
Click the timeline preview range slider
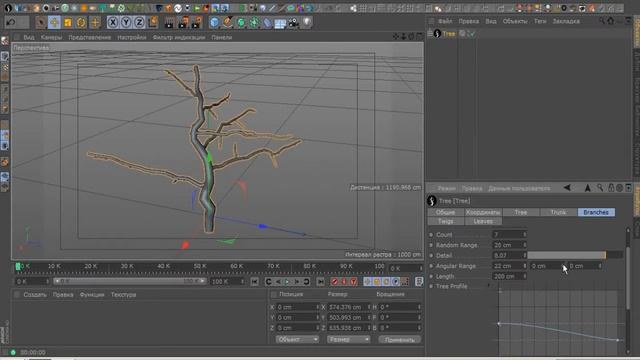(x=130, y=281)
